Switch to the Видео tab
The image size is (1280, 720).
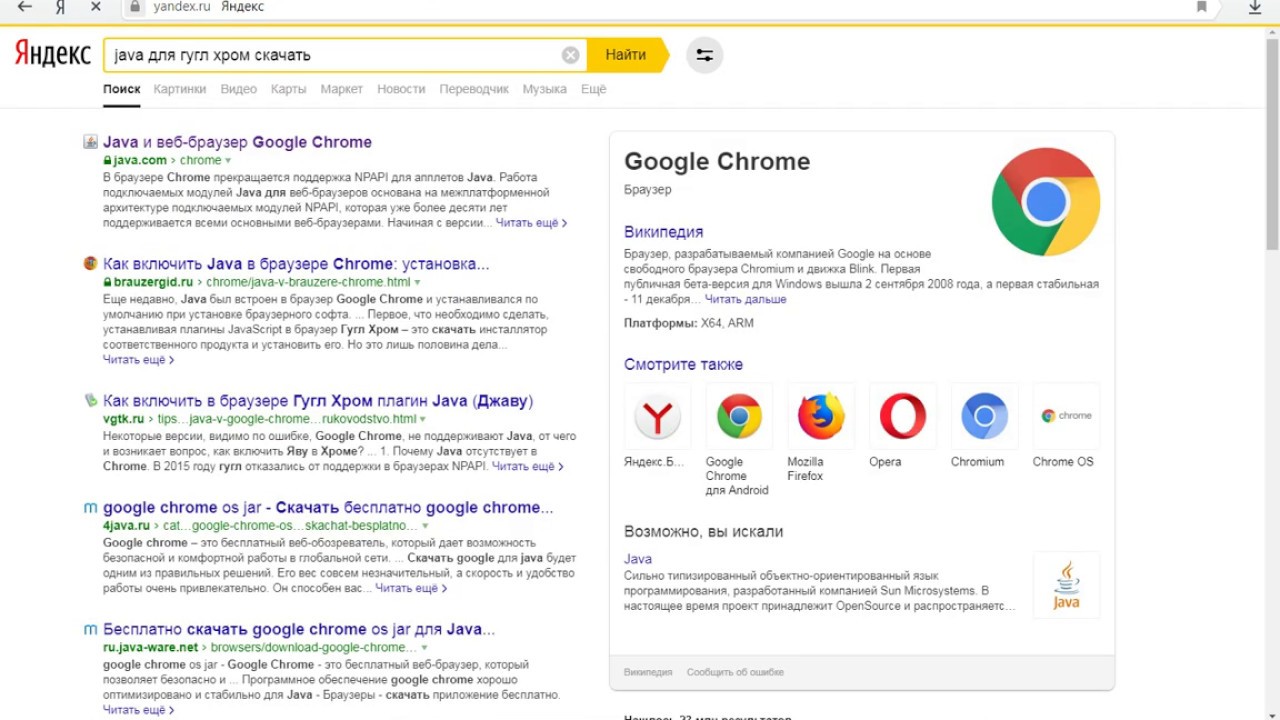pyautogui.click(x=239, y=89)
